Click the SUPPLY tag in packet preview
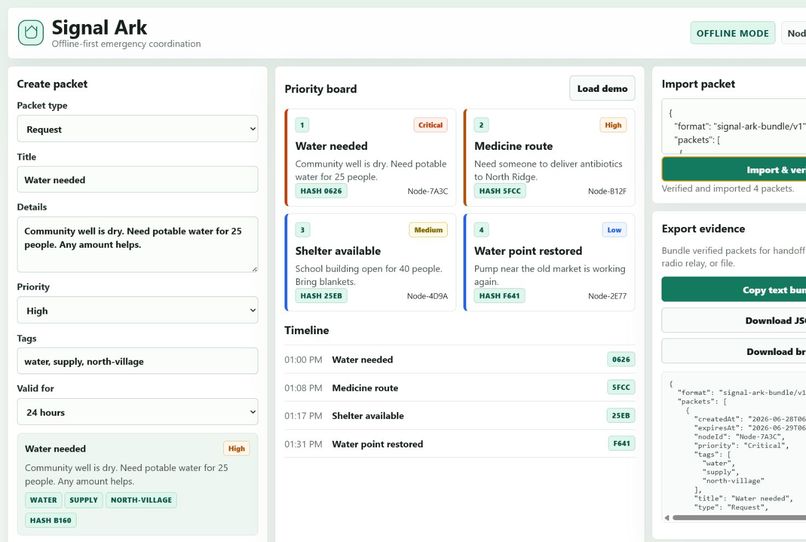This screenshot has height=542, width=806. (x=83, y=500)
